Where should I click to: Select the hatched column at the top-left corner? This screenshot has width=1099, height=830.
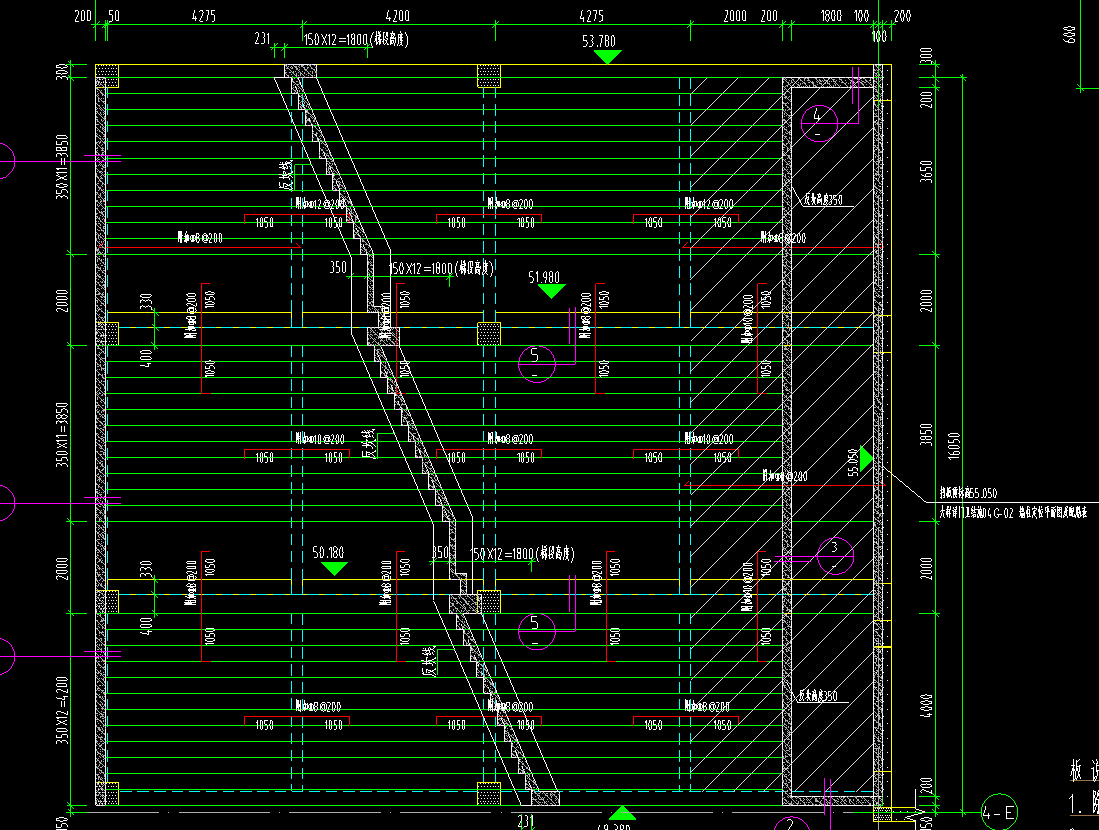[107, 76]
